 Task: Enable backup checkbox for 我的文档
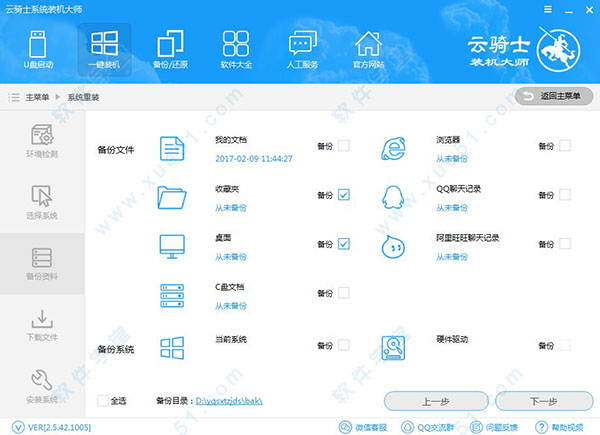[x=344, y=146]
